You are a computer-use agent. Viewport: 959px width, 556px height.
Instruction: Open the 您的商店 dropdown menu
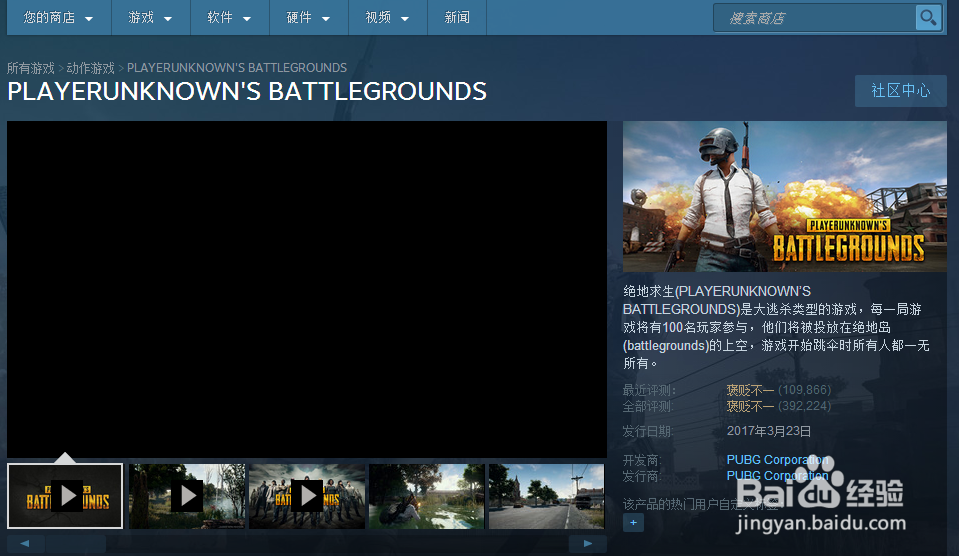[x=59, y=18]
